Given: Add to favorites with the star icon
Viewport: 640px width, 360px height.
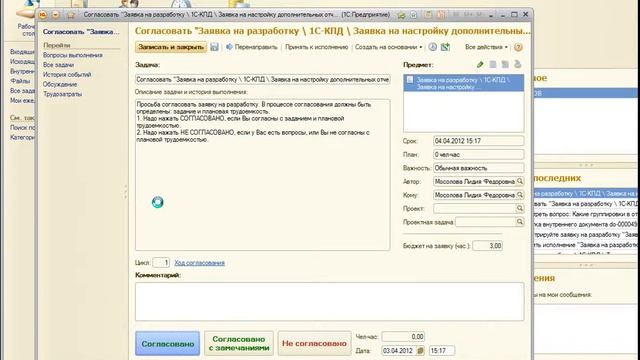Looking at the screenshot, I should point(71,15).
